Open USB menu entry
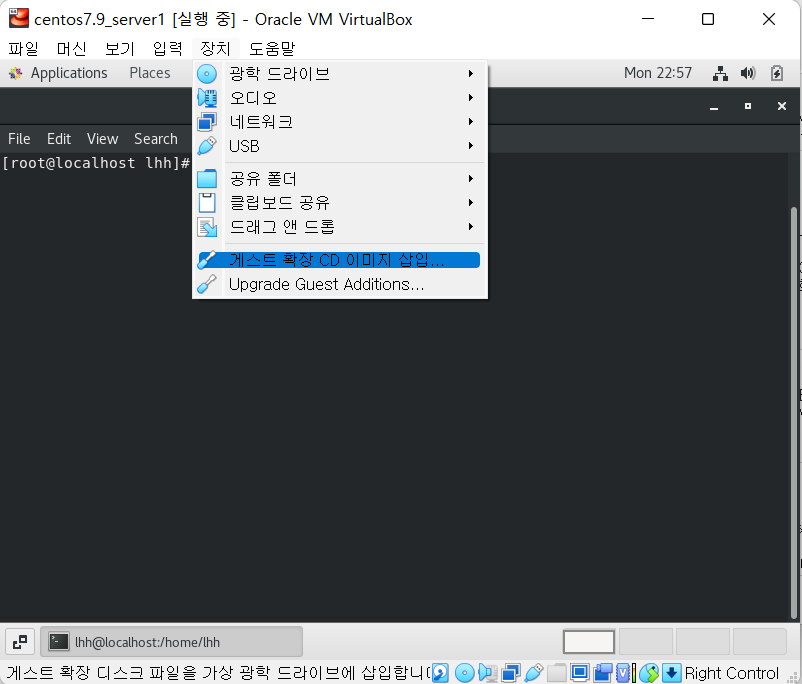802x684 pixels. 339,146
